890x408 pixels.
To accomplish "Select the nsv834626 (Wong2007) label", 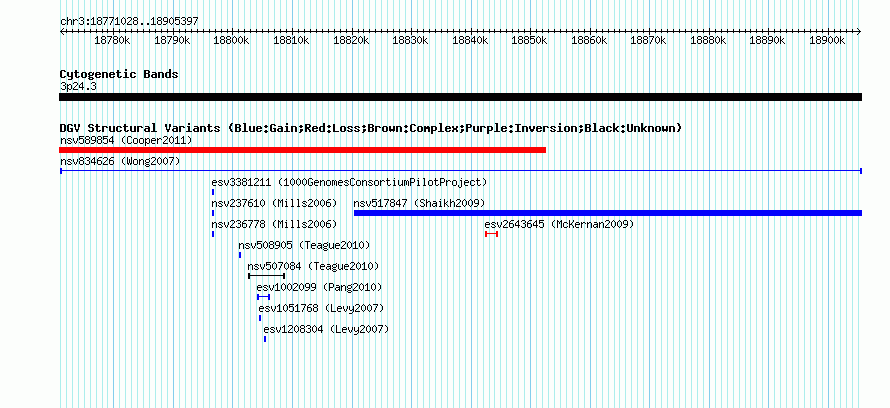I will (x=120, y=162).
